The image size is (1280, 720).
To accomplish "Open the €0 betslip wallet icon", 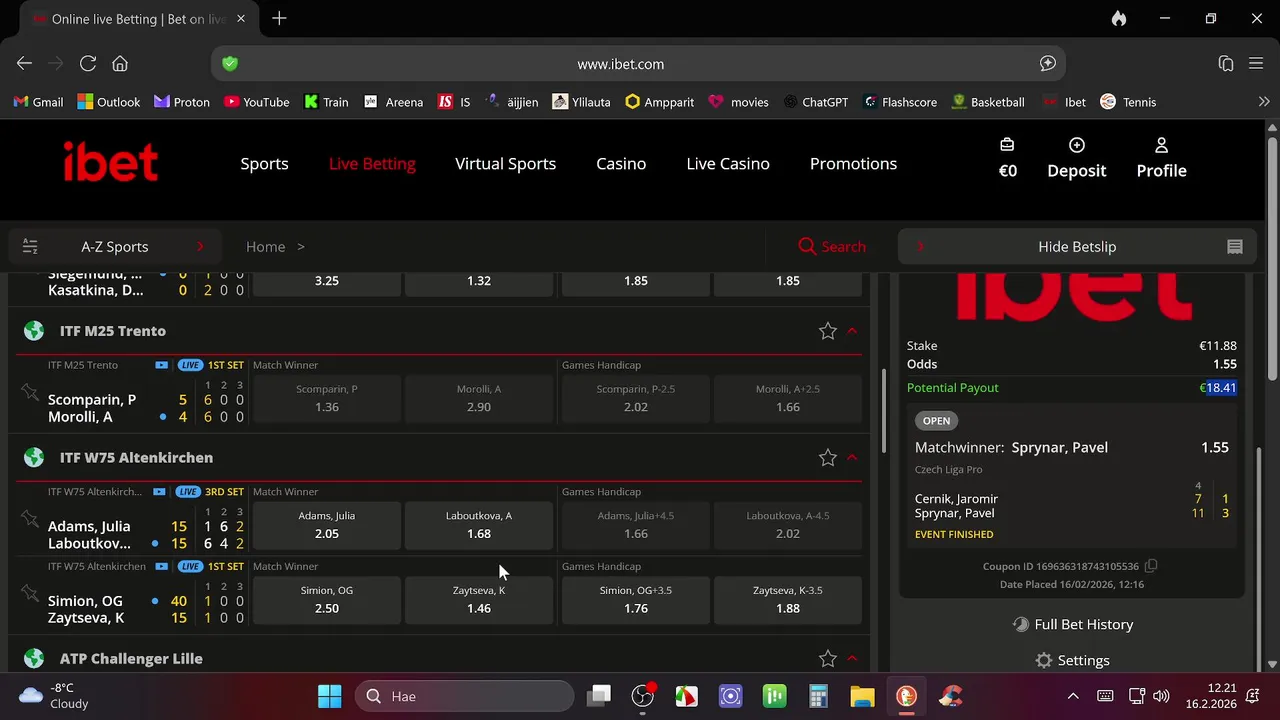I will pos(1007,145).
